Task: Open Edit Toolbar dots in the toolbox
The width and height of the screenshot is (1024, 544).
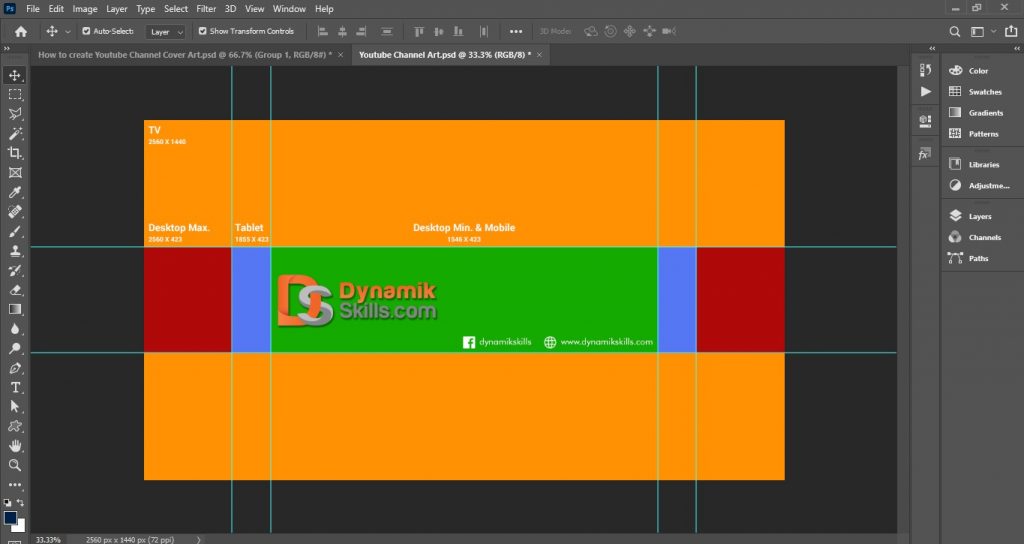Action: pyautogui.click(x=15, y=485)
